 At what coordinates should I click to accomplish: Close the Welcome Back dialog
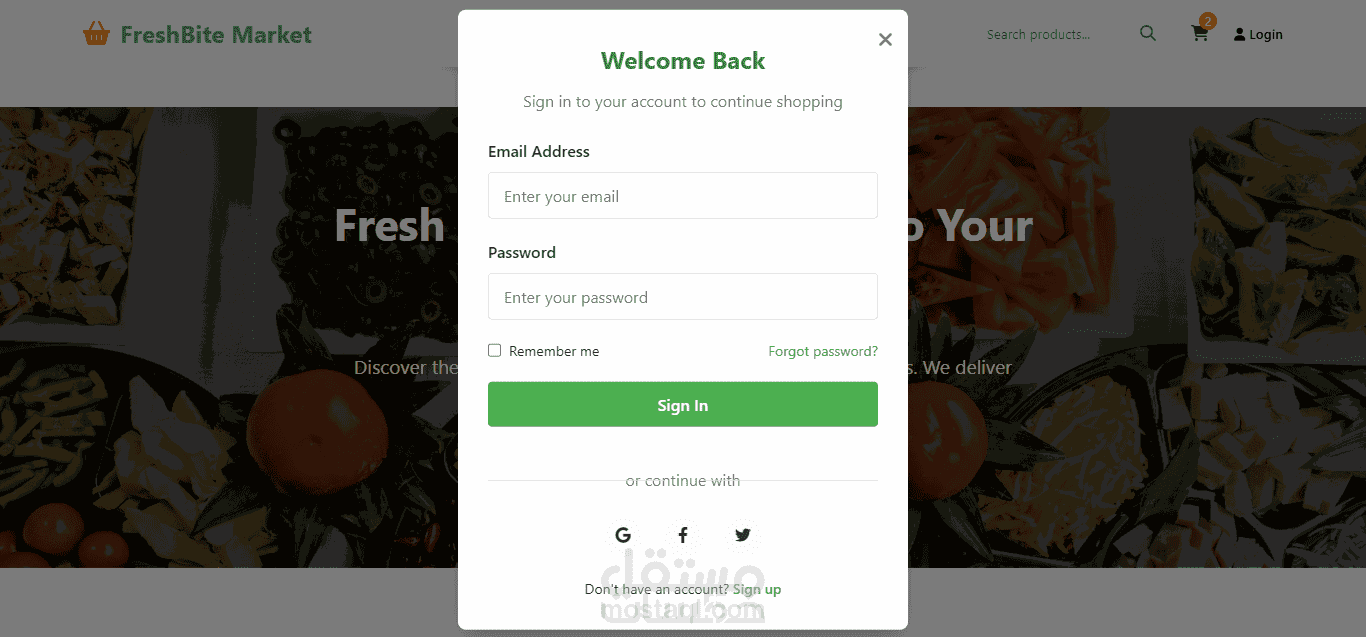(885, 40)
